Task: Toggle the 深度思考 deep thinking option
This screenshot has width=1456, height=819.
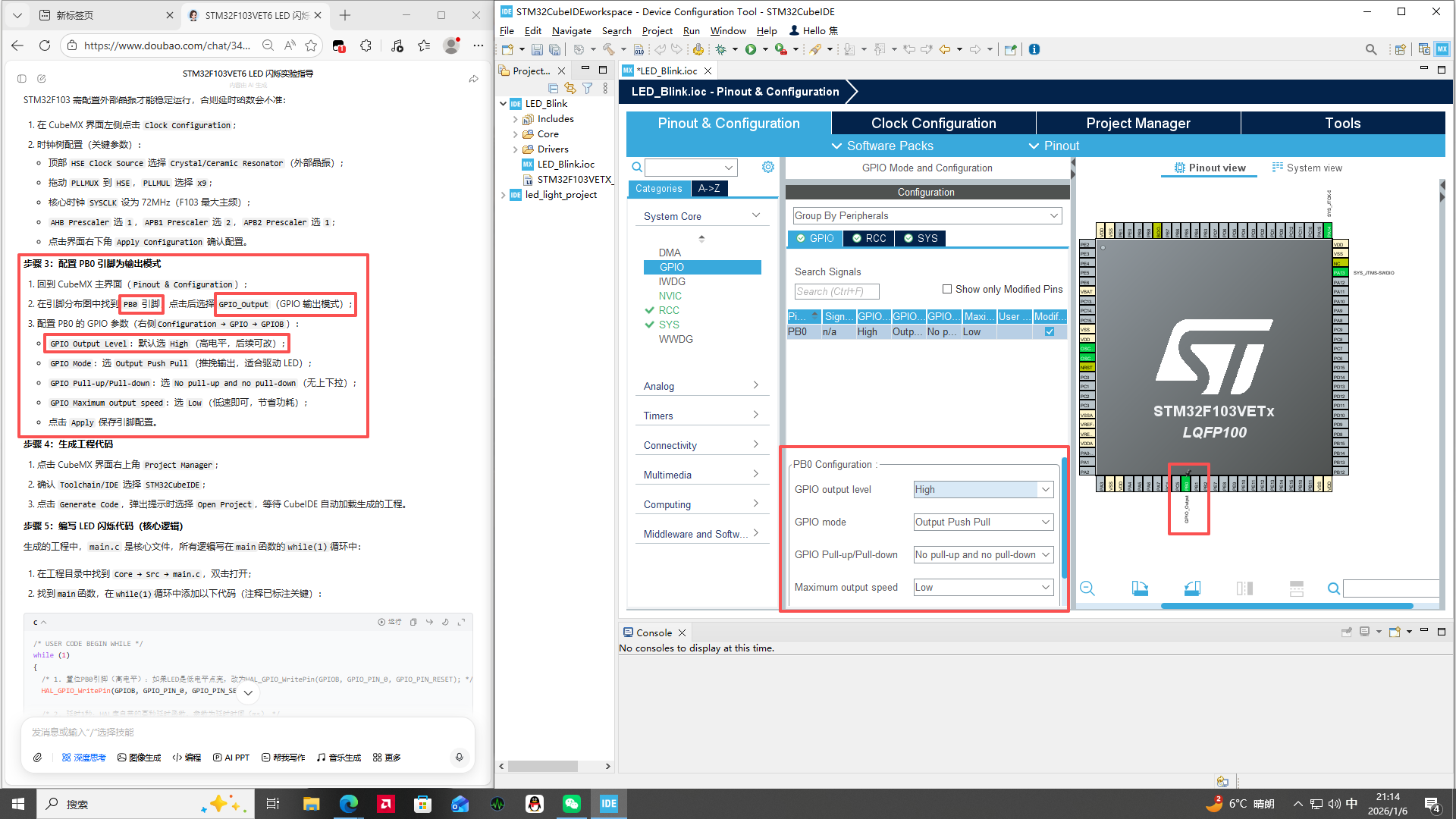Action: tap(83, 758)
